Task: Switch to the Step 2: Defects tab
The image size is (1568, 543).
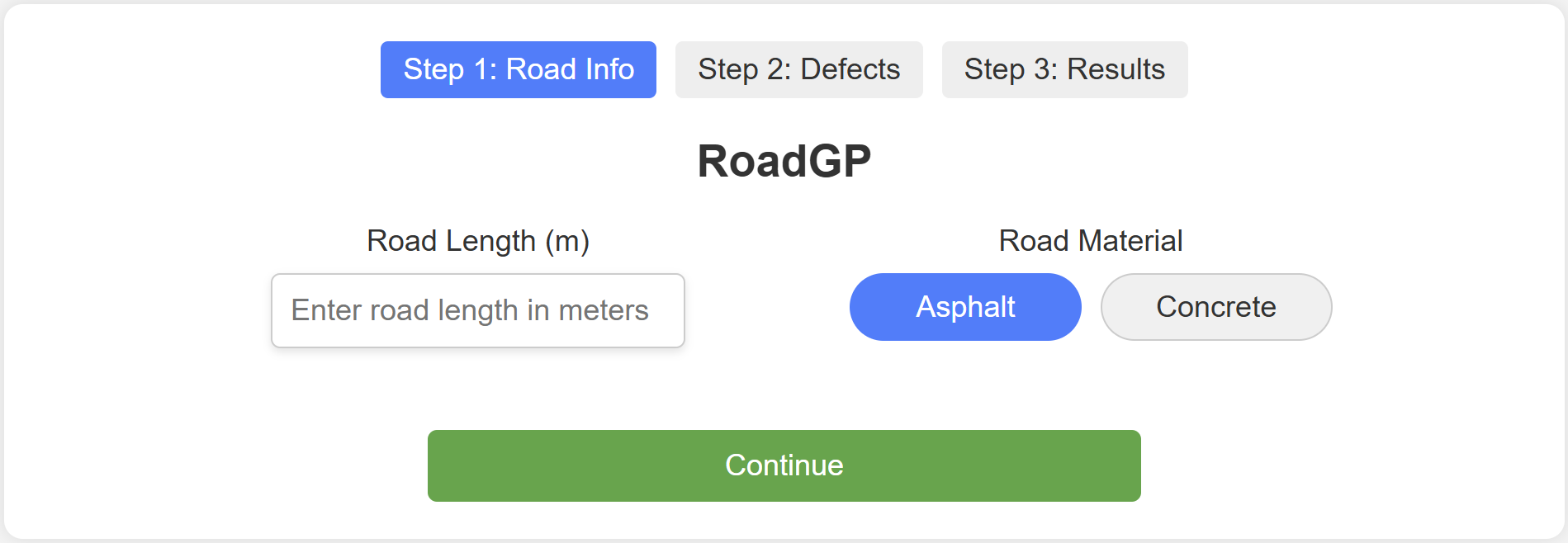Action: tap(798, 69)
